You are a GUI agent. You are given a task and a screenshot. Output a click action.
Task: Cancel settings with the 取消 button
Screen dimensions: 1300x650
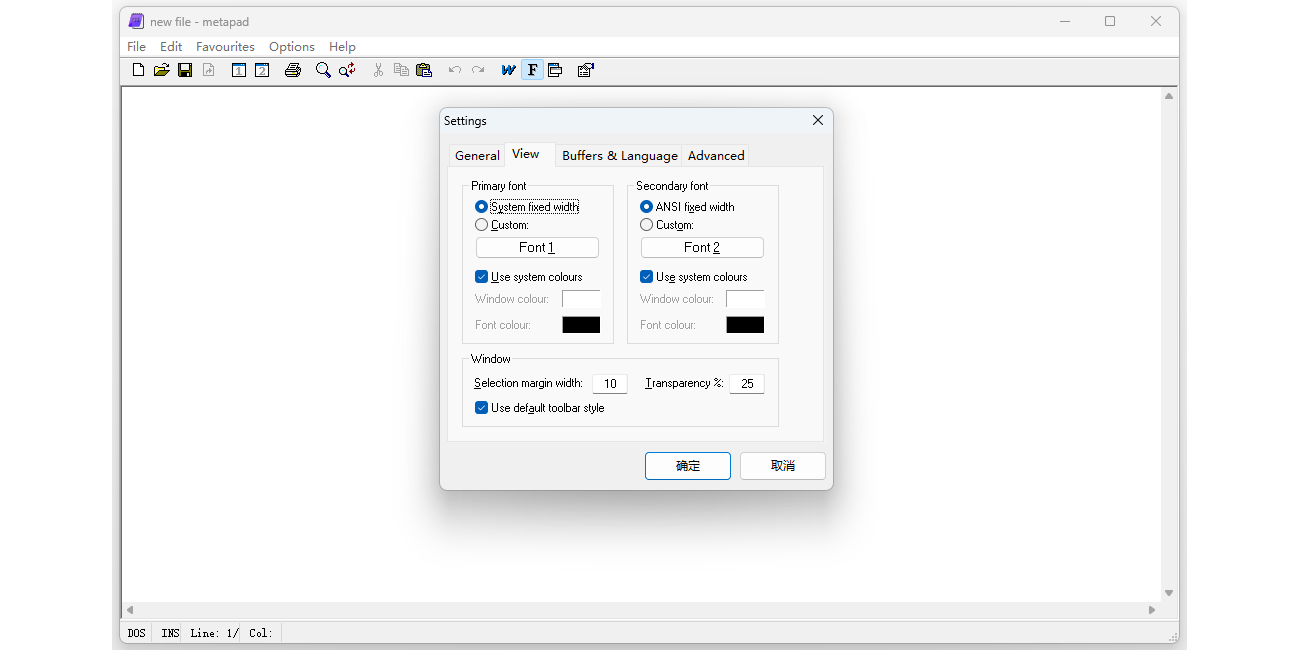point(783,466)
